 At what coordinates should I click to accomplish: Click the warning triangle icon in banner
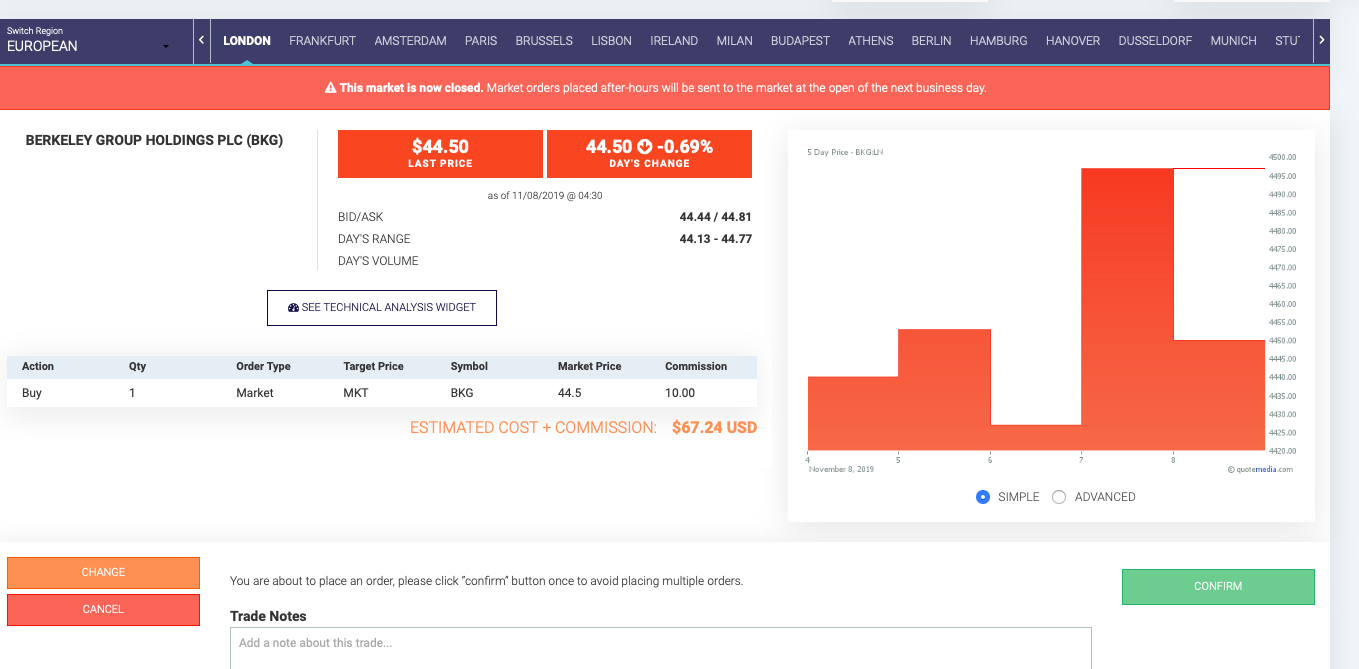(x=330, y=88)
